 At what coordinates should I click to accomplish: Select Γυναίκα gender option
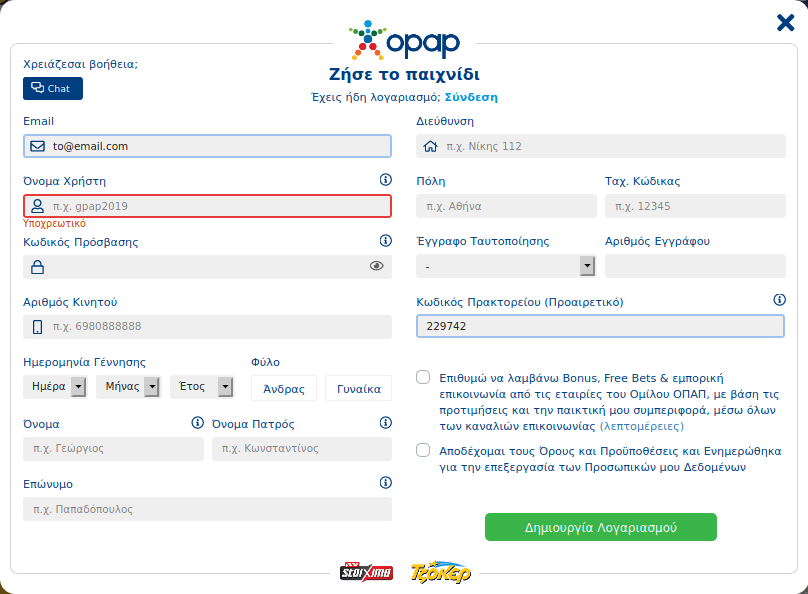[x=359, y=388]
